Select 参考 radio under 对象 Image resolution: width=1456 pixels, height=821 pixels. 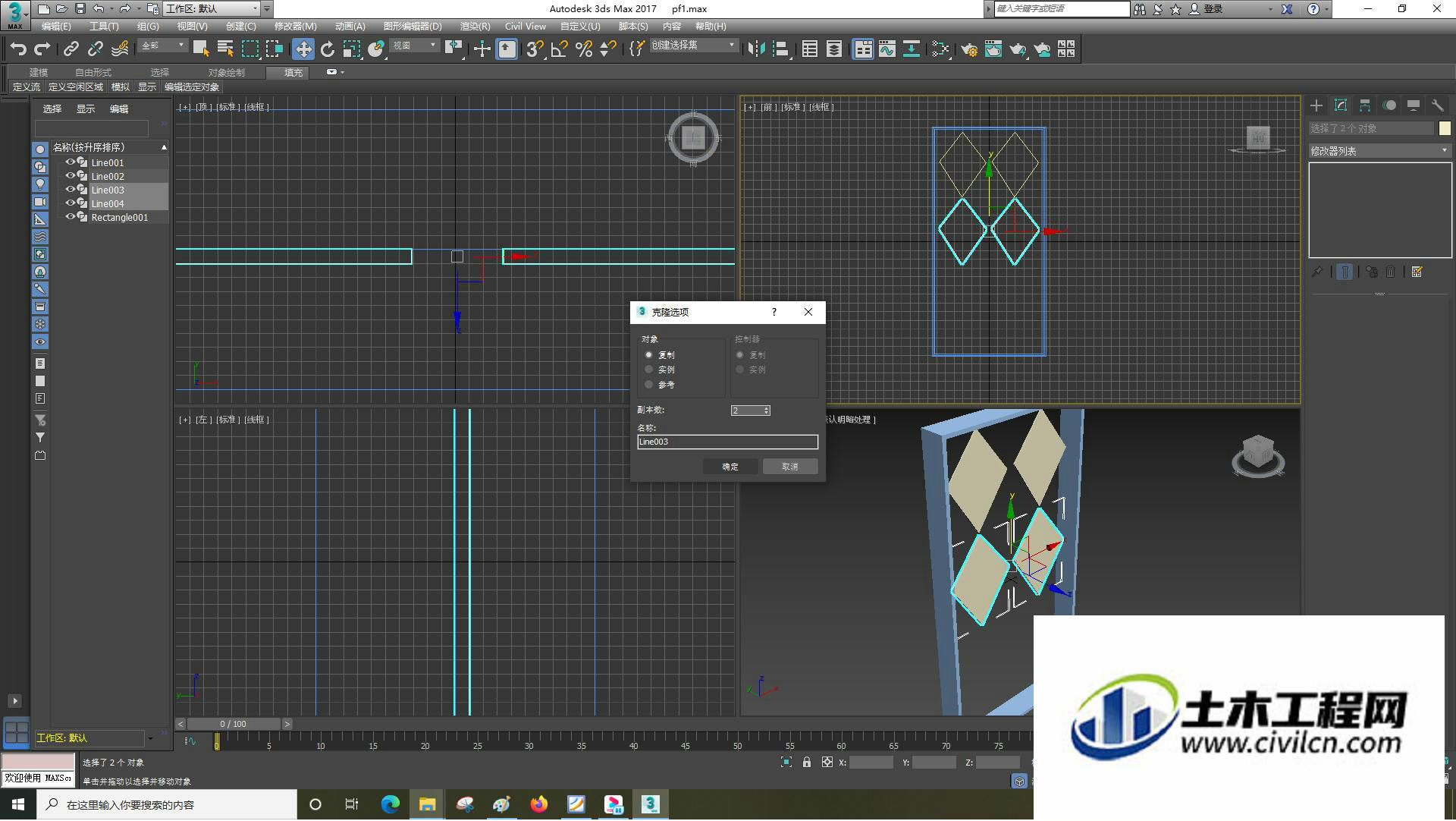pos(648,385)
